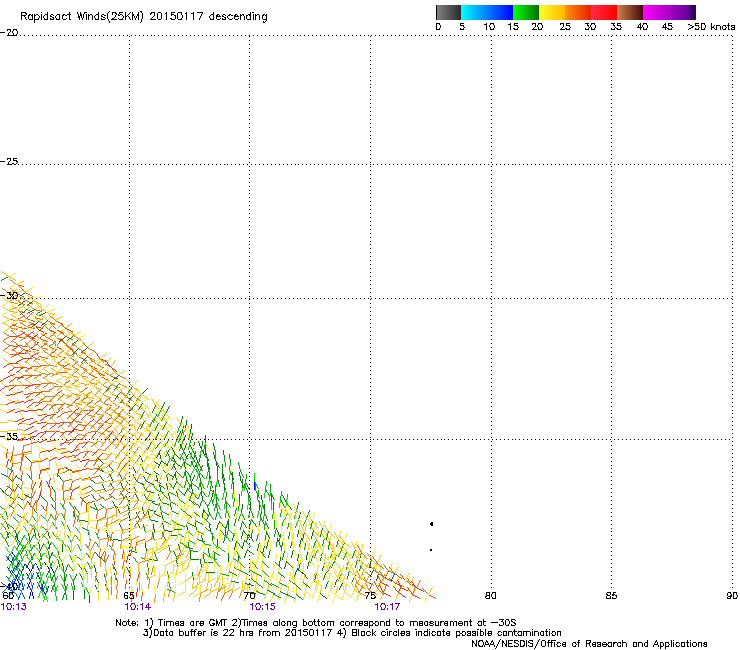This screenshot has height=650, width=740.
Task: Click the latitude label '-25'
Action: [9, 161]
